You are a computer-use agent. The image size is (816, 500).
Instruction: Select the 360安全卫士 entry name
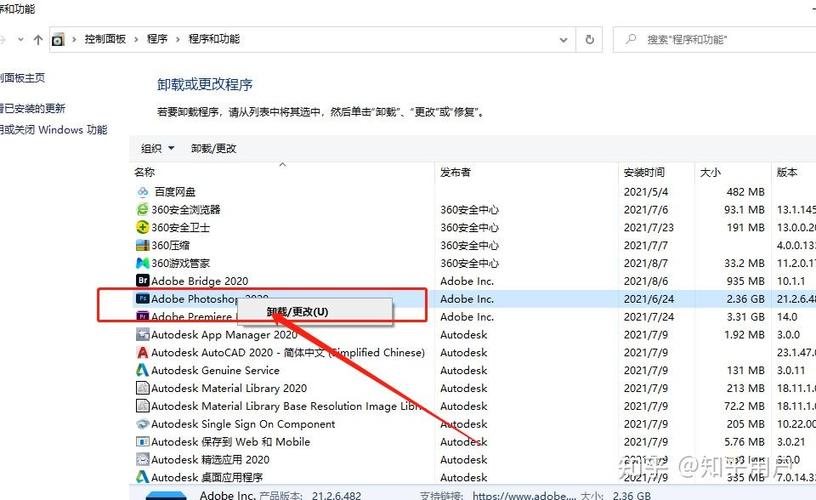tap(181, 227)
